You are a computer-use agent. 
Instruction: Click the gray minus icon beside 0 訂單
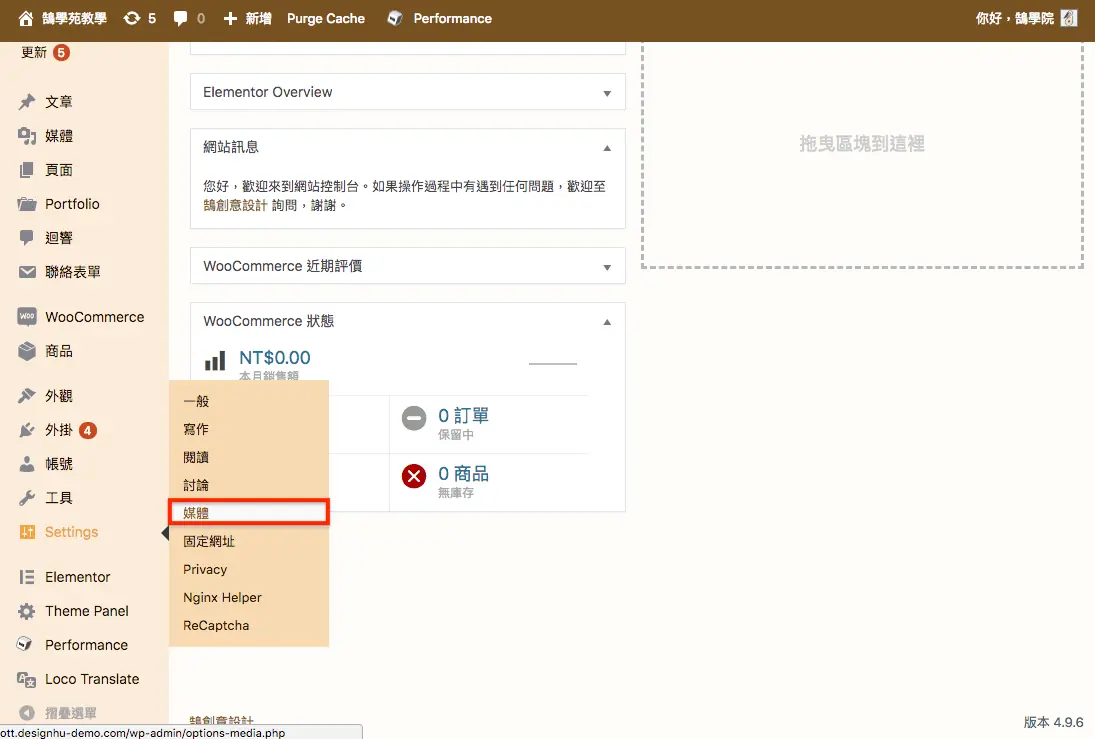413,418
